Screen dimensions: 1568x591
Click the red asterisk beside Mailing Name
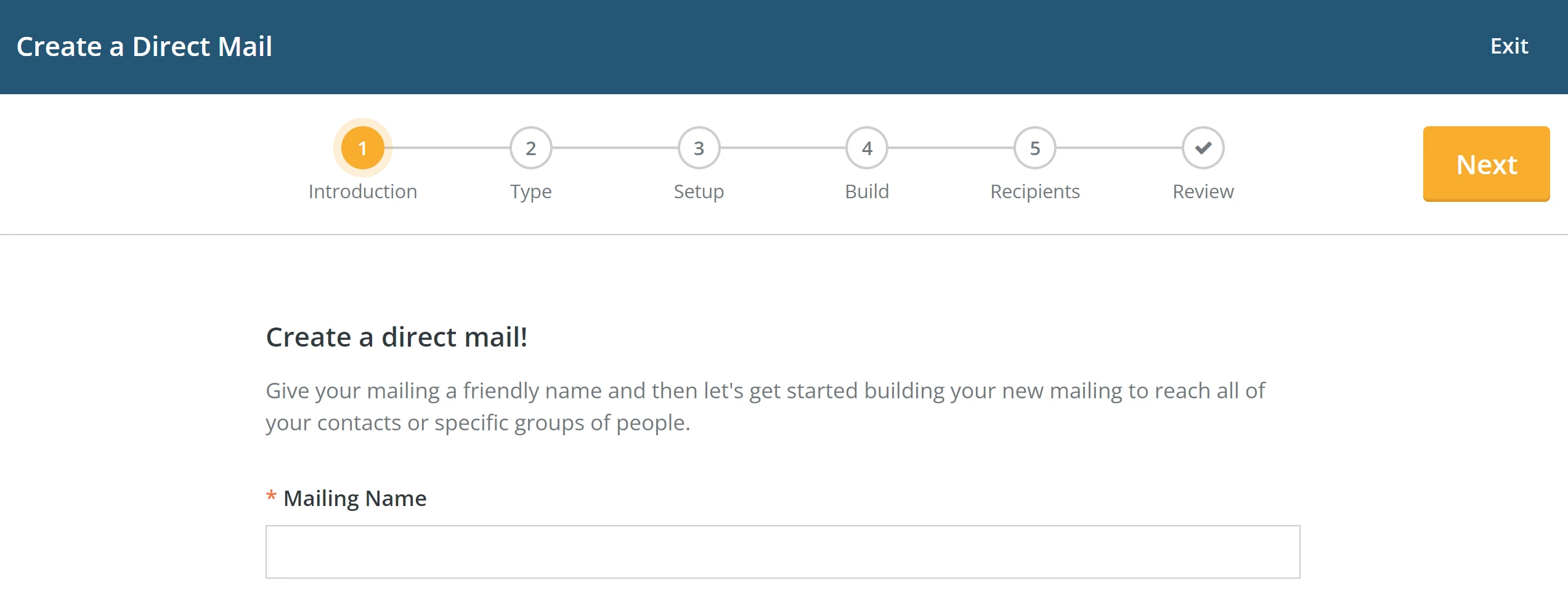[272, 497]
